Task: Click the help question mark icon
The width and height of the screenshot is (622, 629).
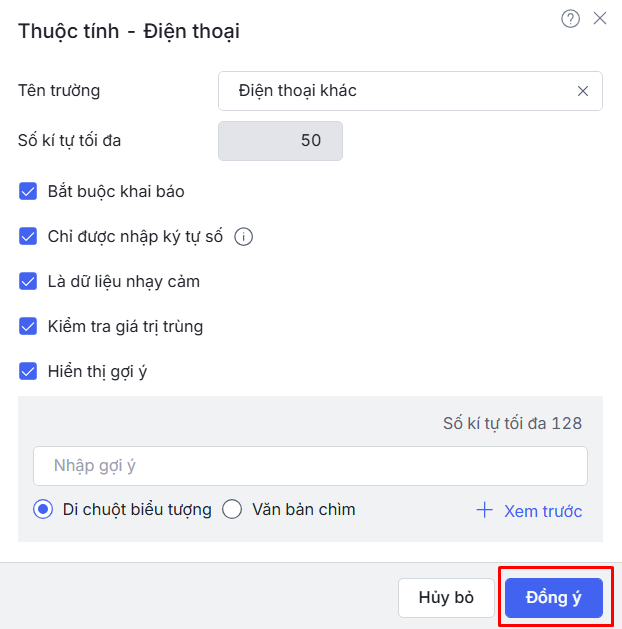Action: tap(570, 19)
